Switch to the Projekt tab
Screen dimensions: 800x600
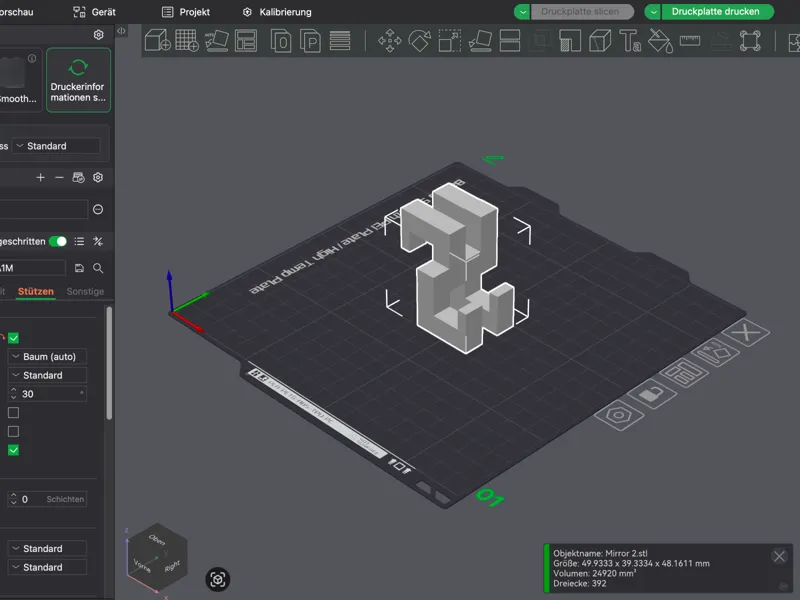tap(186, 12)
